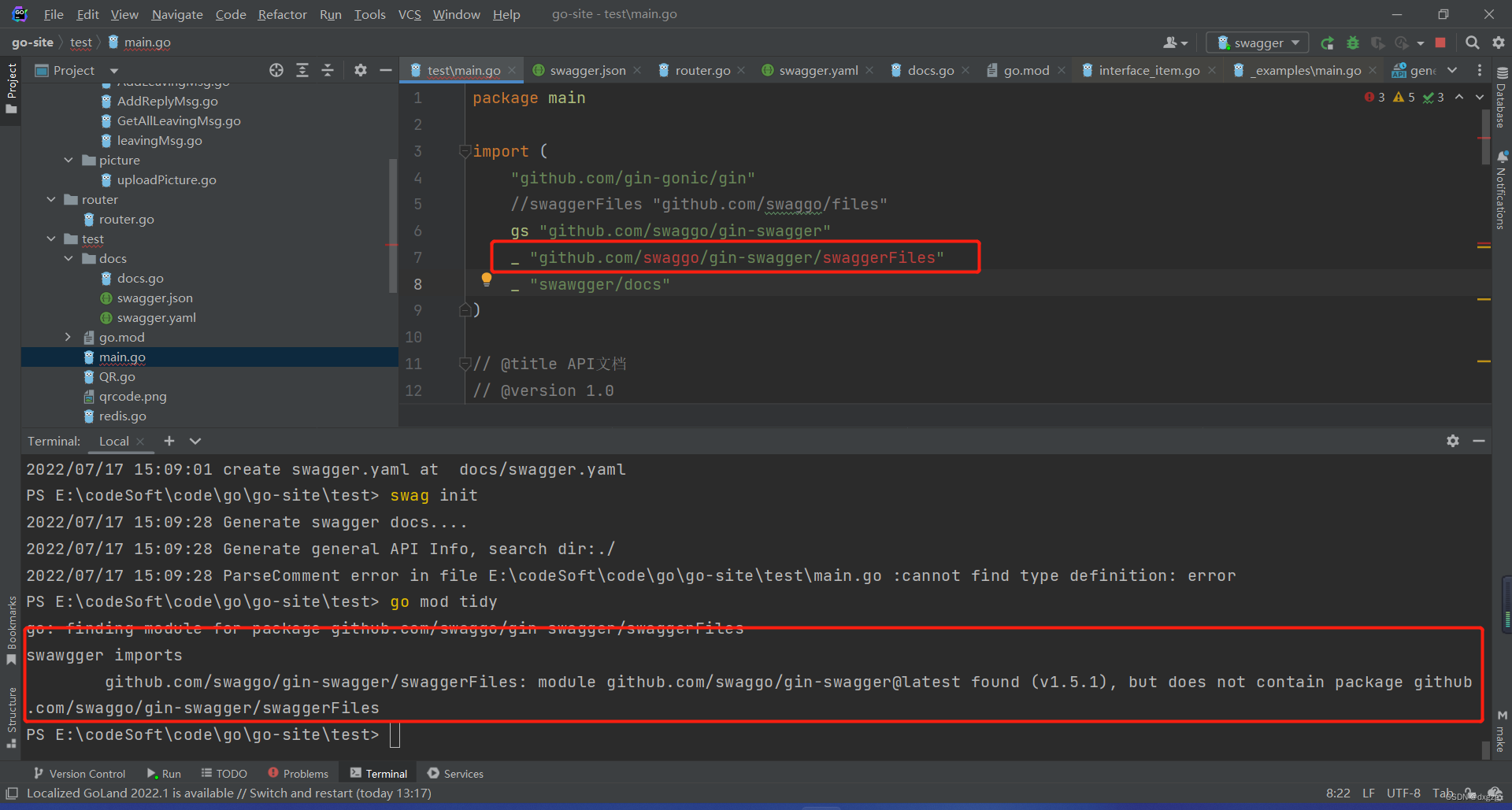Open Search Everywhere magnifier icon
The height and width of the screenshot is (810, 1512).
click(x=1472, y=43)
